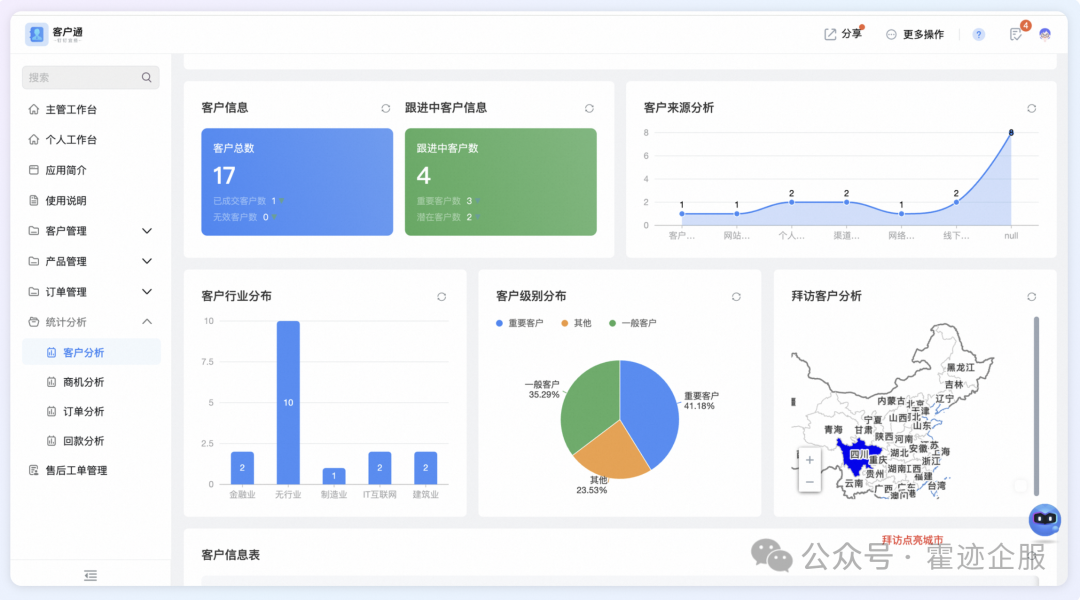Refresh the 客户行业分布 chart

tap(442, 296)
